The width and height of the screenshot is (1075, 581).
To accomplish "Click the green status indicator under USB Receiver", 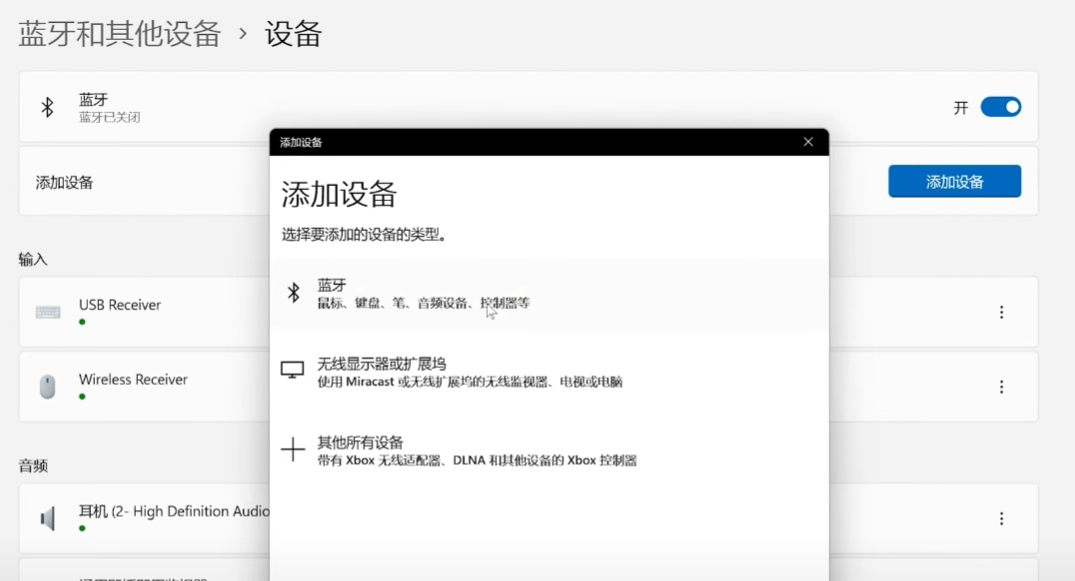I will 83,322.
